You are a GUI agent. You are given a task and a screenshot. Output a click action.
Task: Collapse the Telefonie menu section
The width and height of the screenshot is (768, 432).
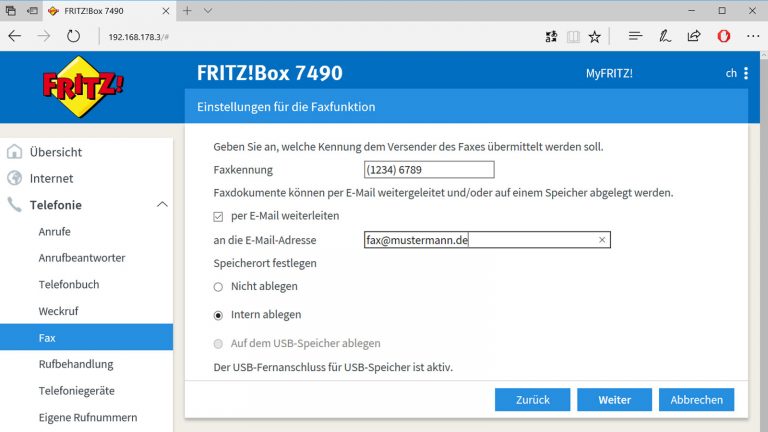click(162, 205)
